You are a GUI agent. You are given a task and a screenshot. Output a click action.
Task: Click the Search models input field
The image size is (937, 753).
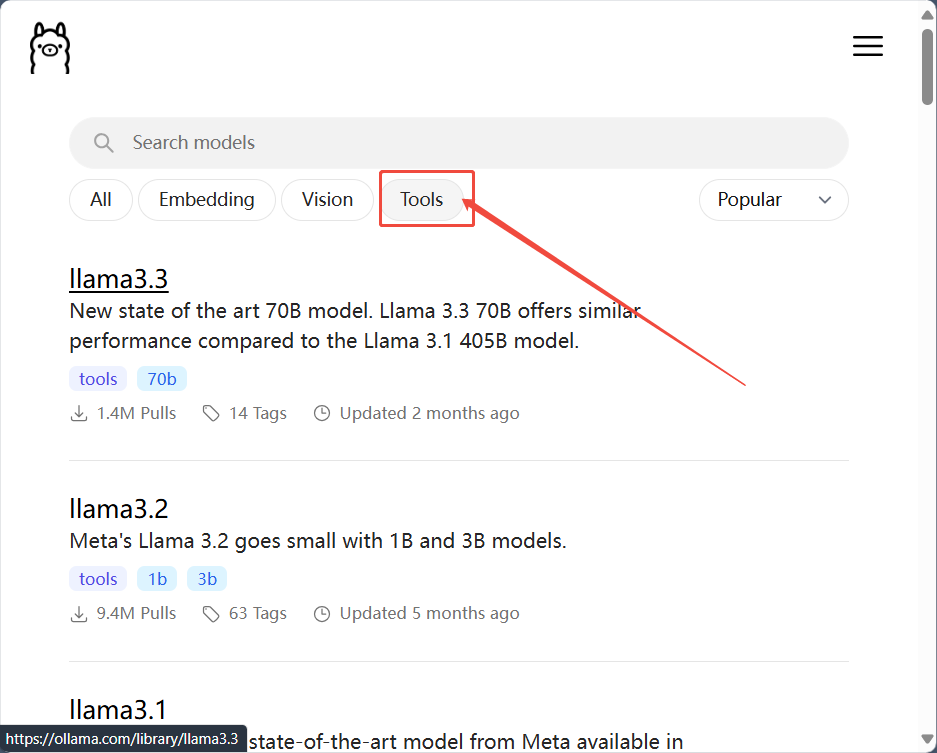(480, 143)
